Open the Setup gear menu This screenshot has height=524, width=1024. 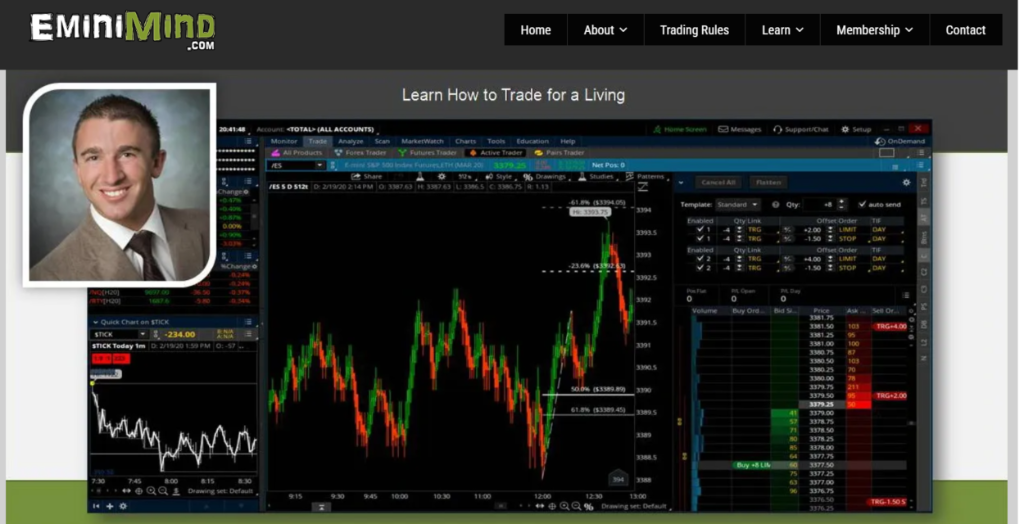tap(856, 129)
